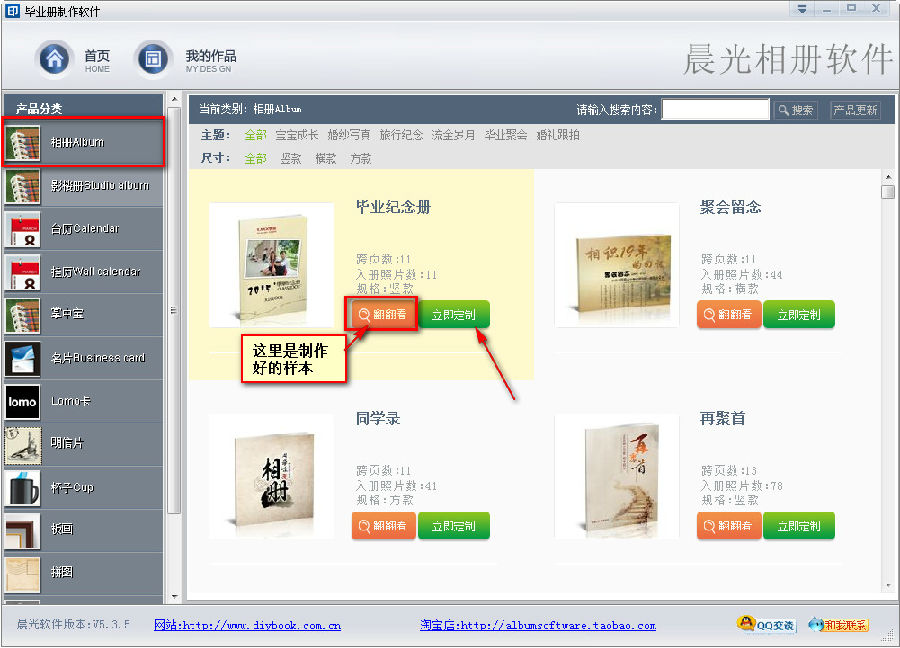The width and height of the screenshot is (900, 648).
Task: Filter size by 横款
Action: point(326,158)
